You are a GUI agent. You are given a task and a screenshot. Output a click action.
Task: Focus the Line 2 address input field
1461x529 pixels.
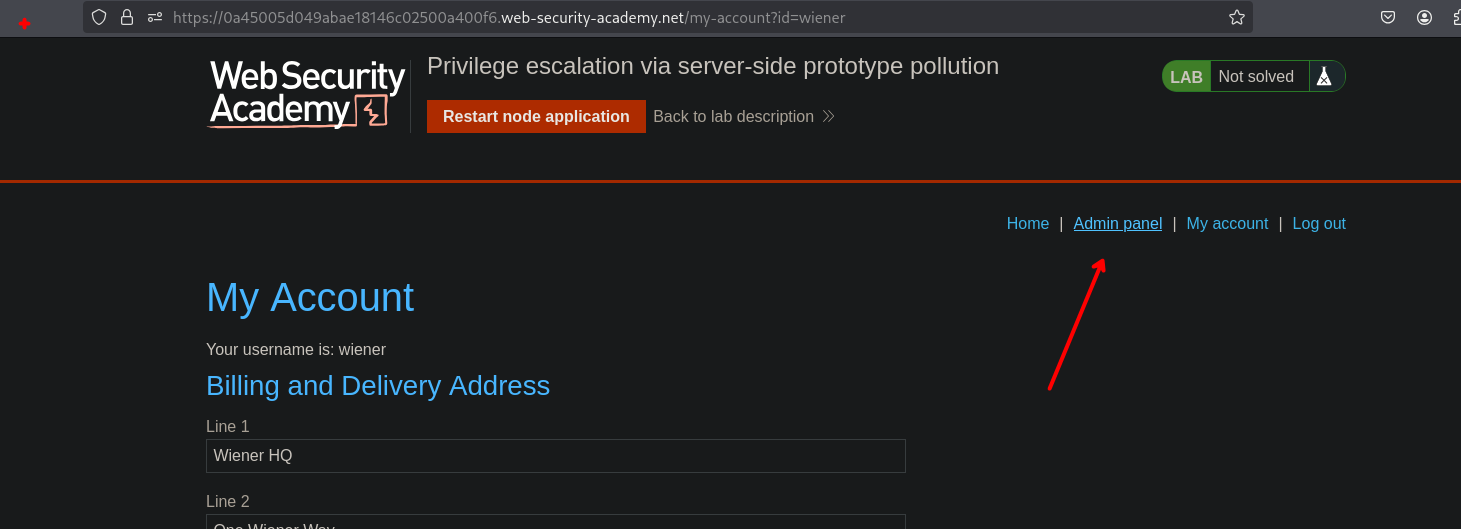pyautogui.click(x=555, y=522)
